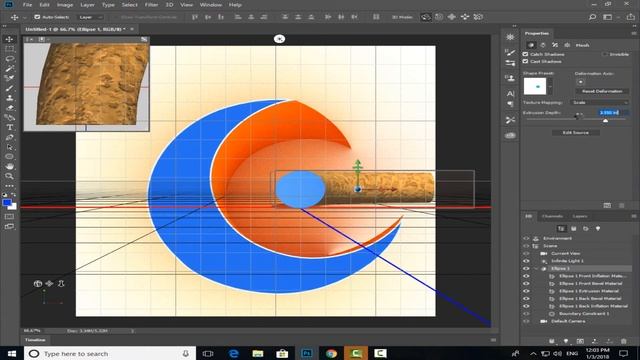Open the Move tool preset picker arrow

click(x=24, y=18)
